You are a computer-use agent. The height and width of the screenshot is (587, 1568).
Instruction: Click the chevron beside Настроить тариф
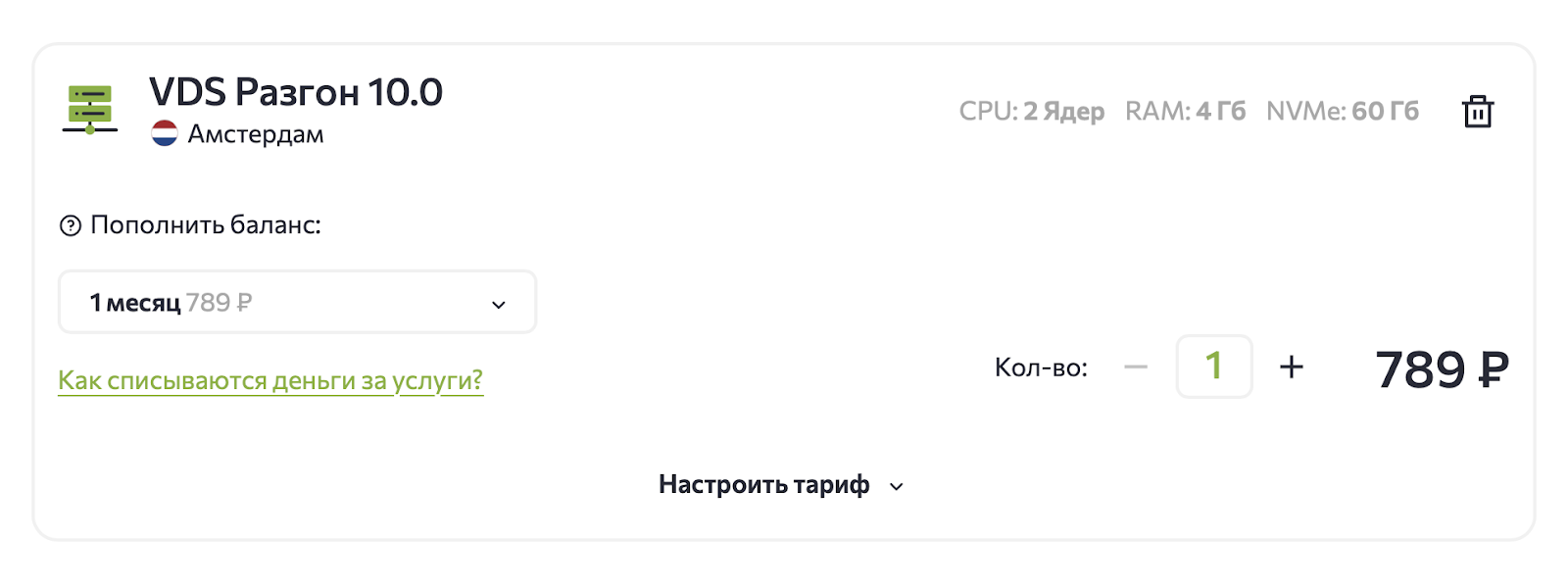(897, 487)
